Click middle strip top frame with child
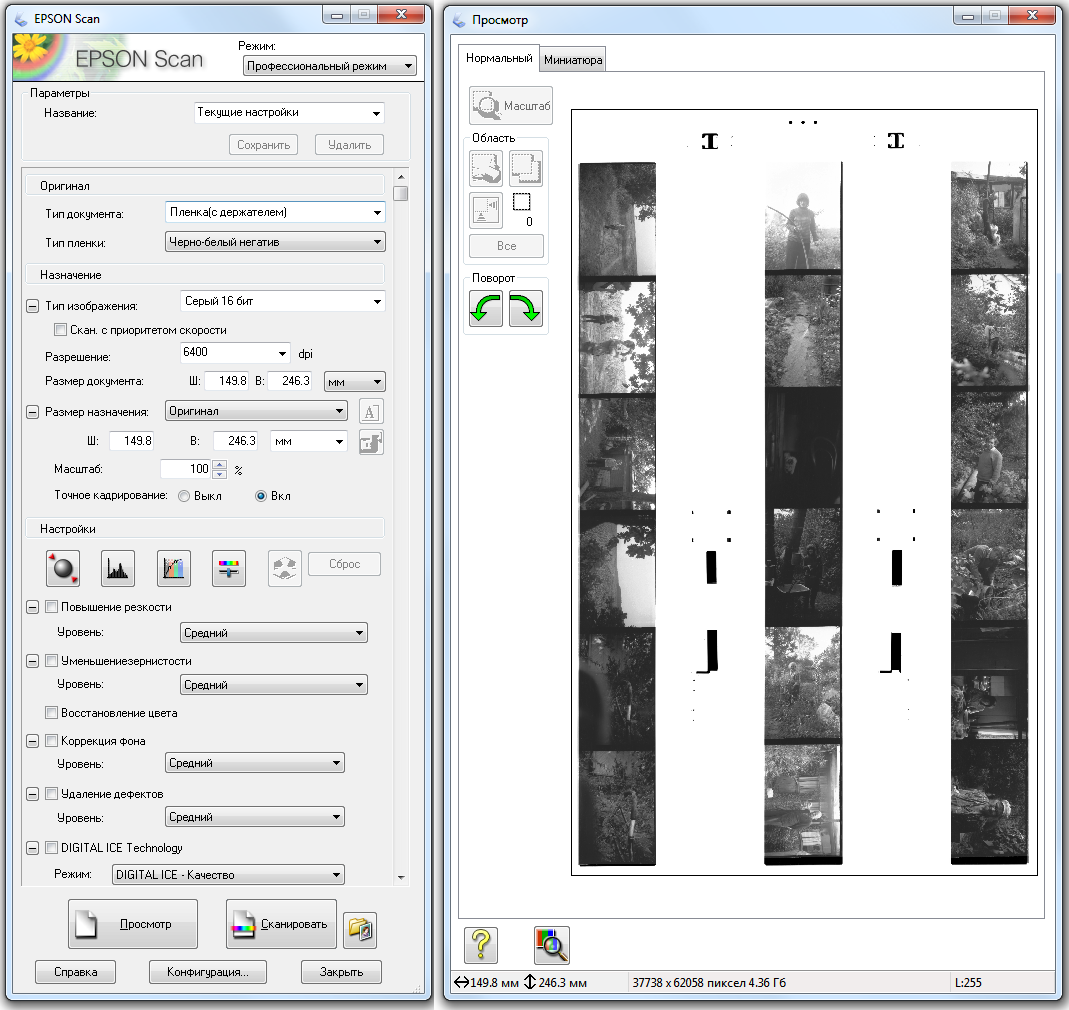This screenshot has height=1010, width=1069. click(x=803, y=217)
